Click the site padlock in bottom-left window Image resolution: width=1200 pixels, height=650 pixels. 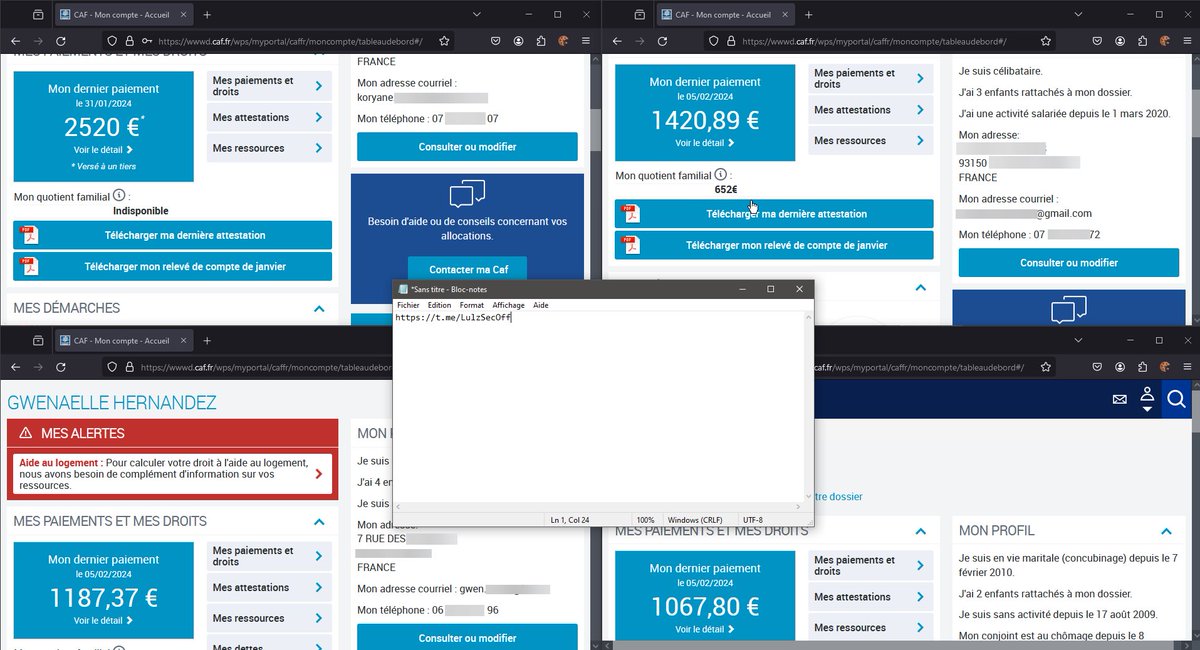coord(129,367)
